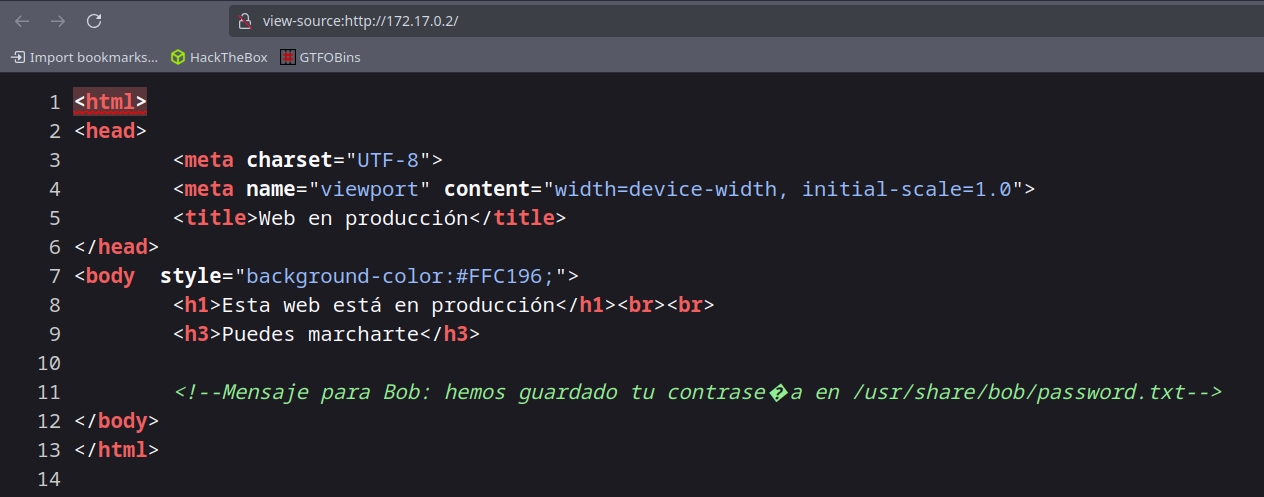Click the GTFOBins bookmark favicon

point(288,57)
